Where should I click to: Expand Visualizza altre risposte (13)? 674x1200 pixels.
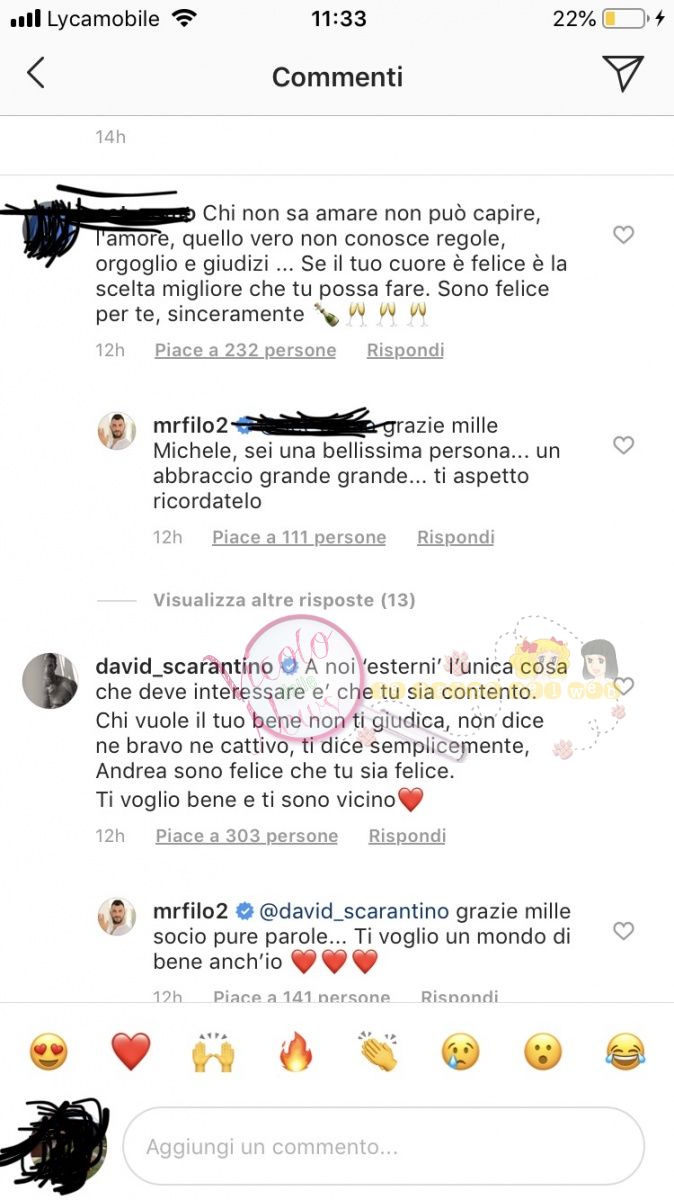point(284,600)
